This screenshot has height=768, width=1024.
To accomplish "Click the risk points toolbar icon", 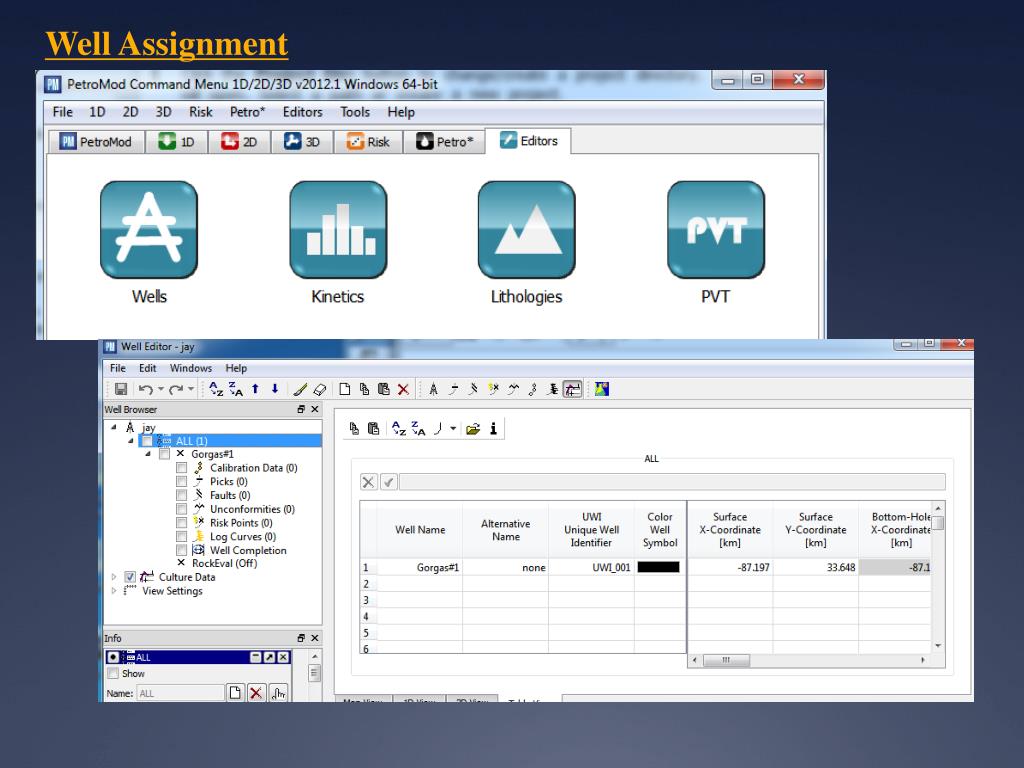I will [x=493, y=389].
